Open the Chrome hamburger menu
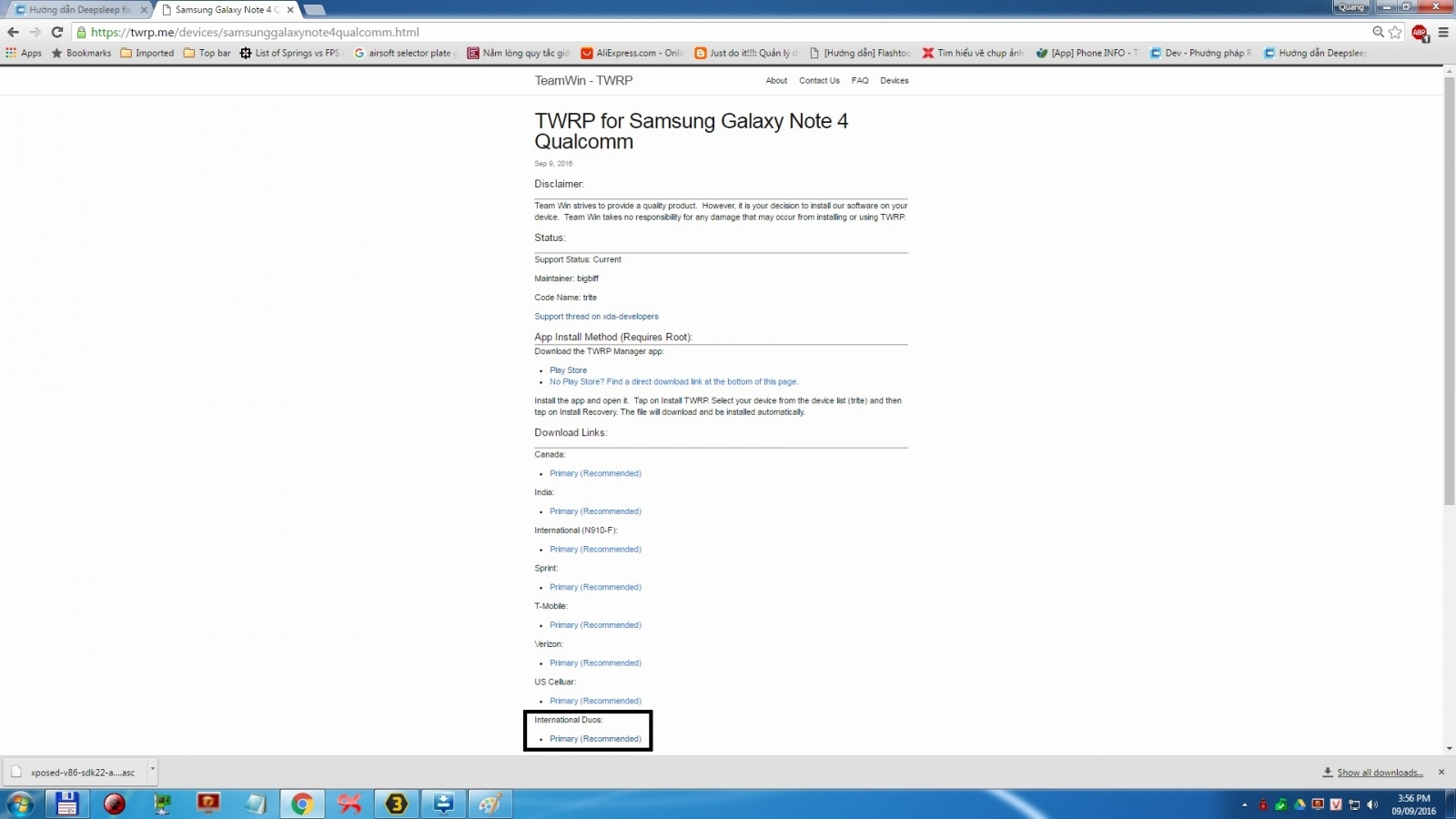This screenshot has width=1456, height=819. click(1443, 32)
